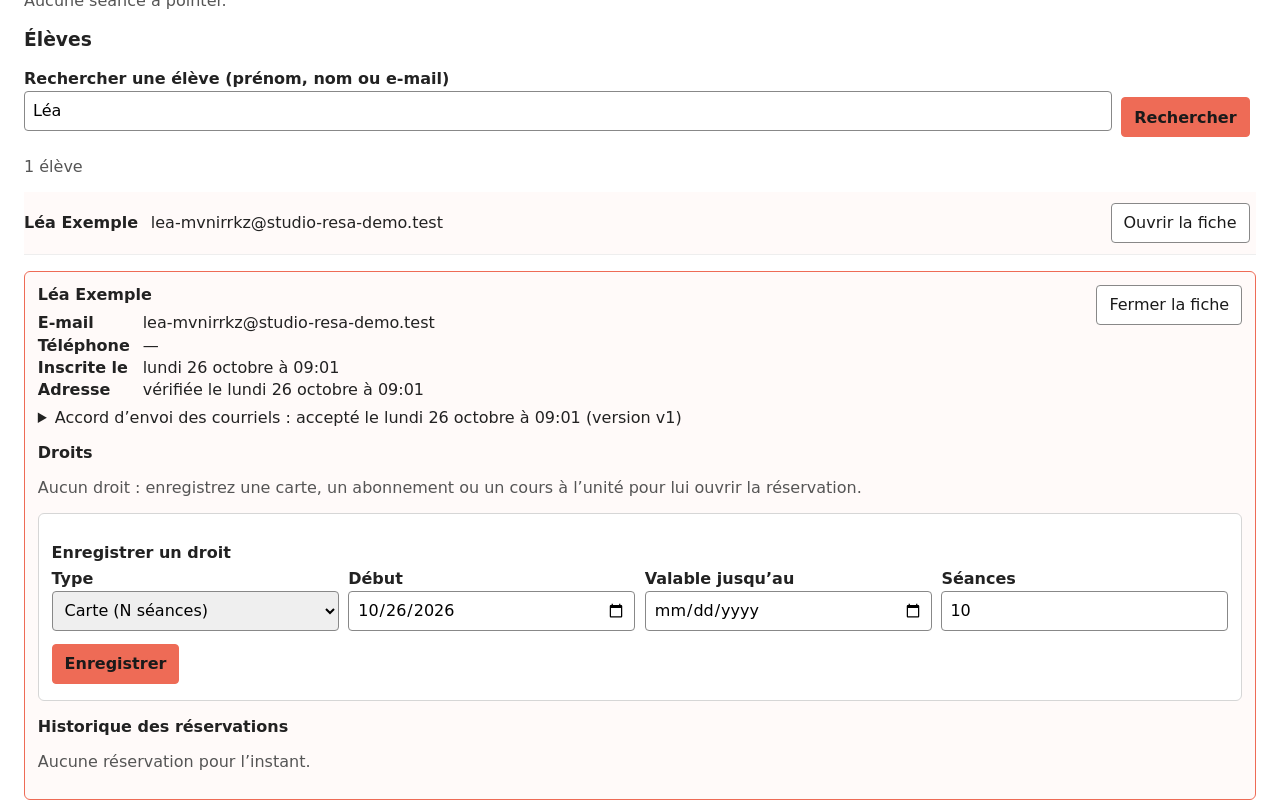Click the Enregistrer un droit heading

pyautogui.click(x=141, y=553)
